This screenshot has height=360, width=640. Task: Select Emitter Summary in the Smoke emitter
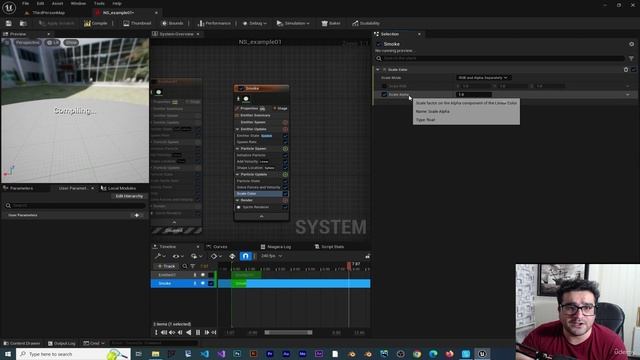pyautogui.click(x=256, y=116)
